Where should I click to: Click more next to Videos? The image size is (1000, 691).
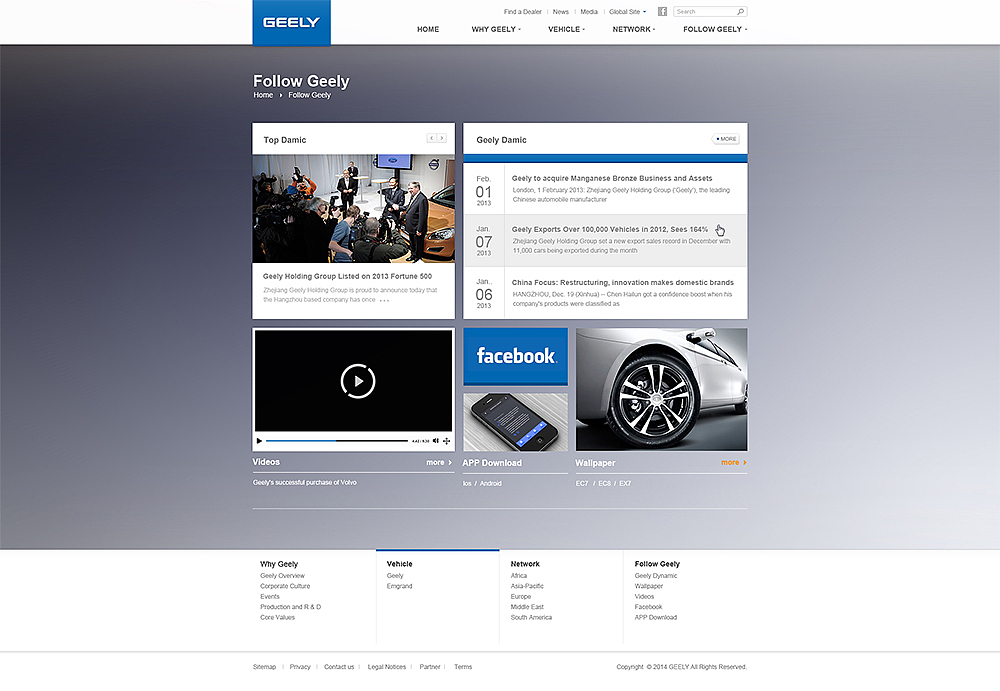pyautogui.click(x=439, y=463)
